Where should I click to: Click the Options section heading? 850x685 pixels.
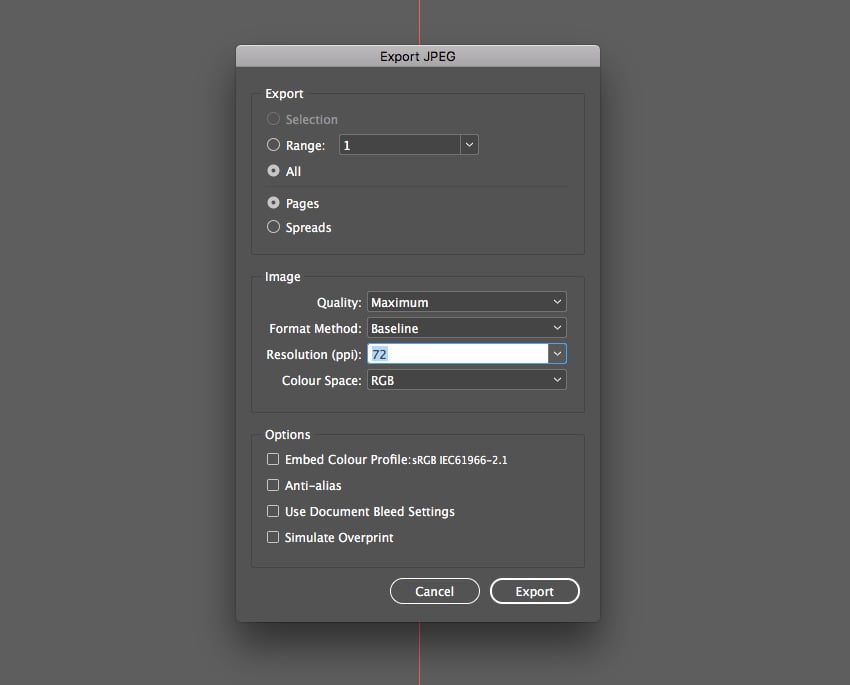pos(287,435)
